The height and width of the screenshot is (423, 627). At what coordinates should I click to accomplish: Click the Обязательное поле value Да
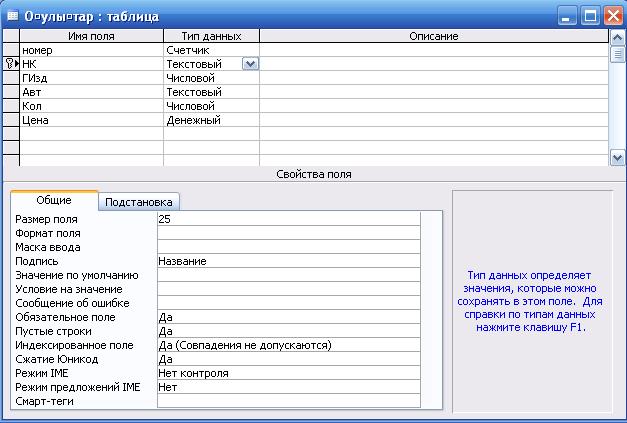[x=288, y=317]
